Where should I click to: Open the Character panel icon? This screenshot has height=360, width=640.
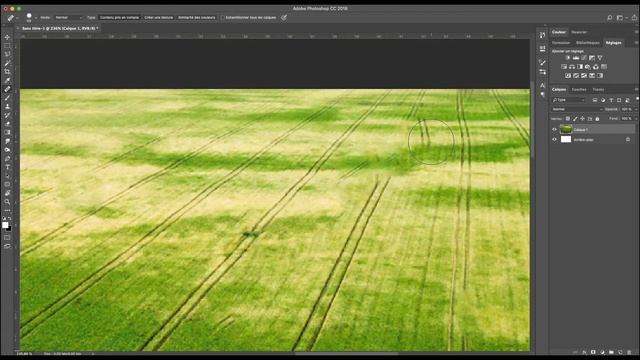pyautogui.click(x=542, y=85)
